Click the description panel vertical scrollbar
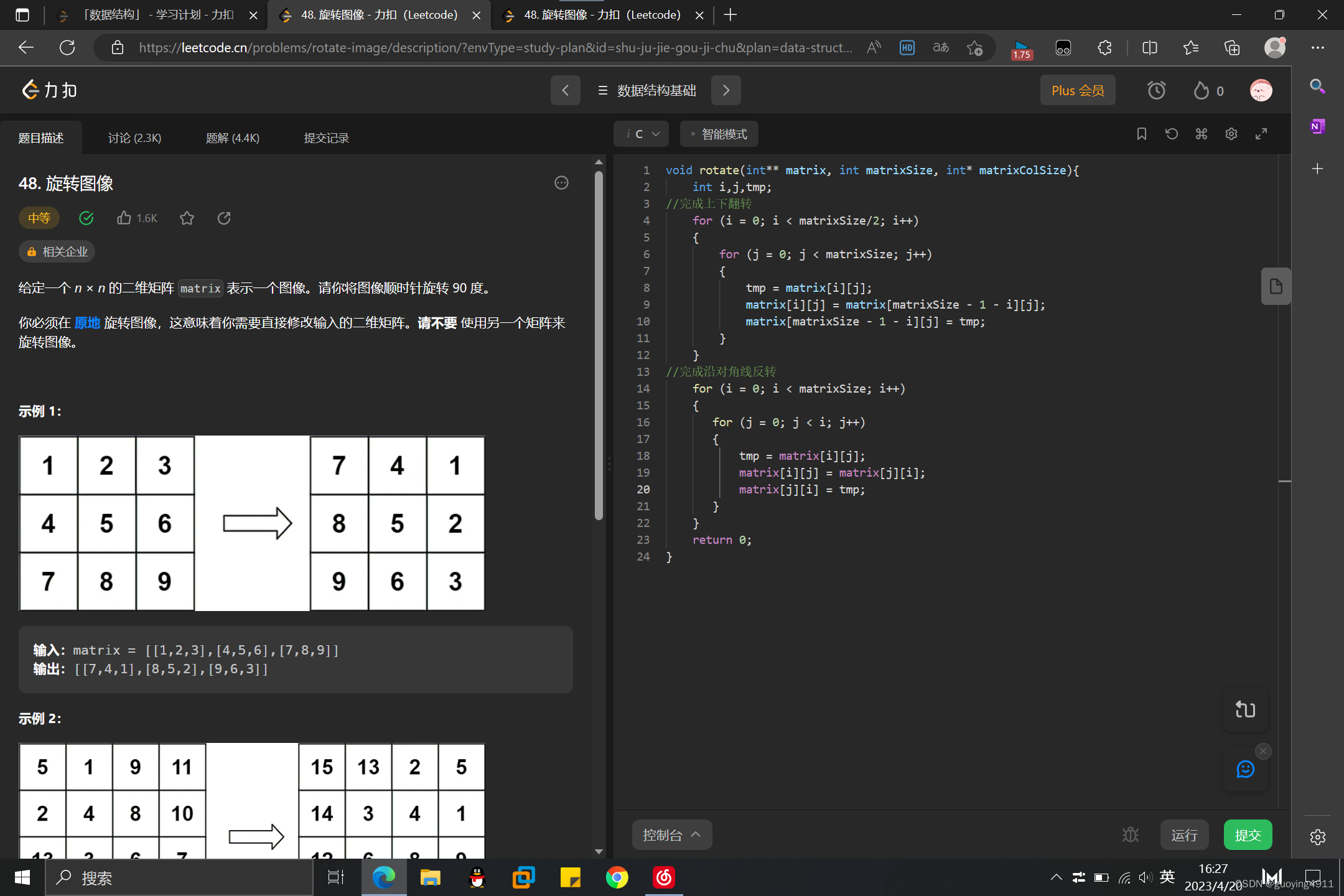The image size is (1344, 896). pyautogui.click(x=599, y=346)
